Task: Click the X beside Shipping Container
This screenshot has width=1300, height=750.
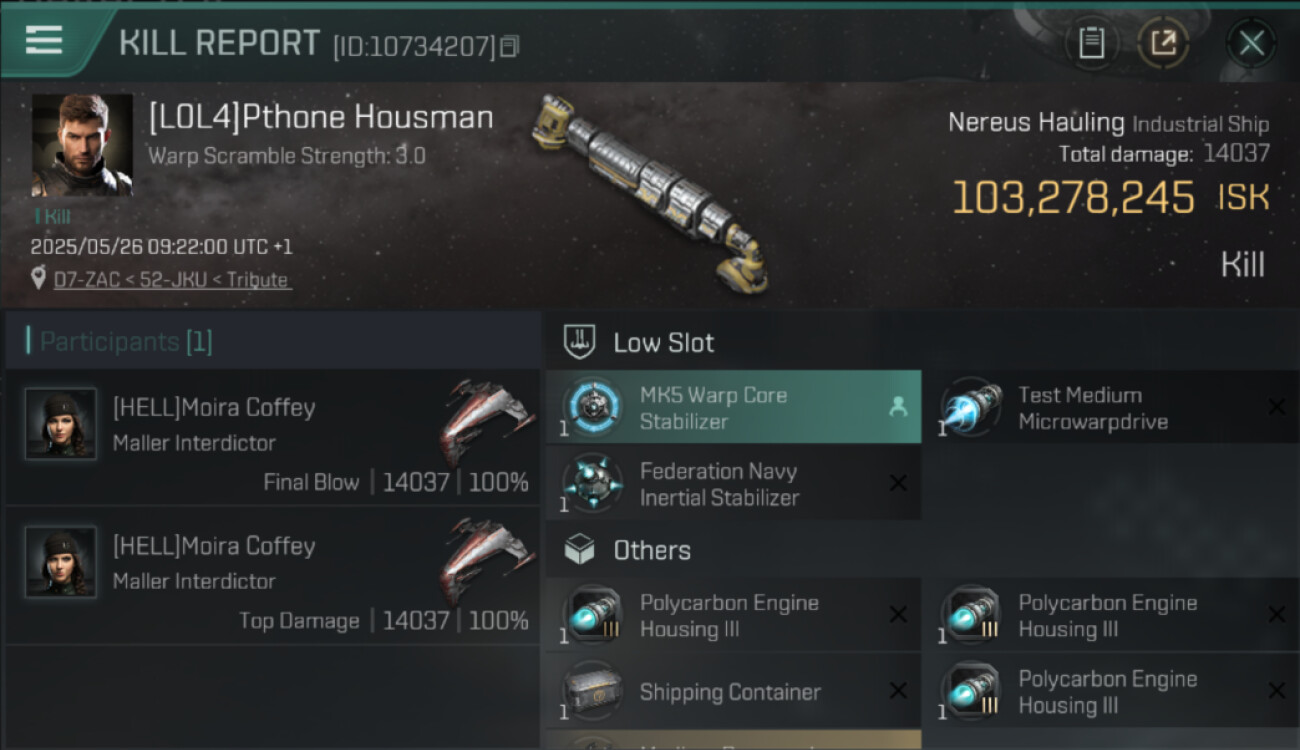Action: point(898,691)
